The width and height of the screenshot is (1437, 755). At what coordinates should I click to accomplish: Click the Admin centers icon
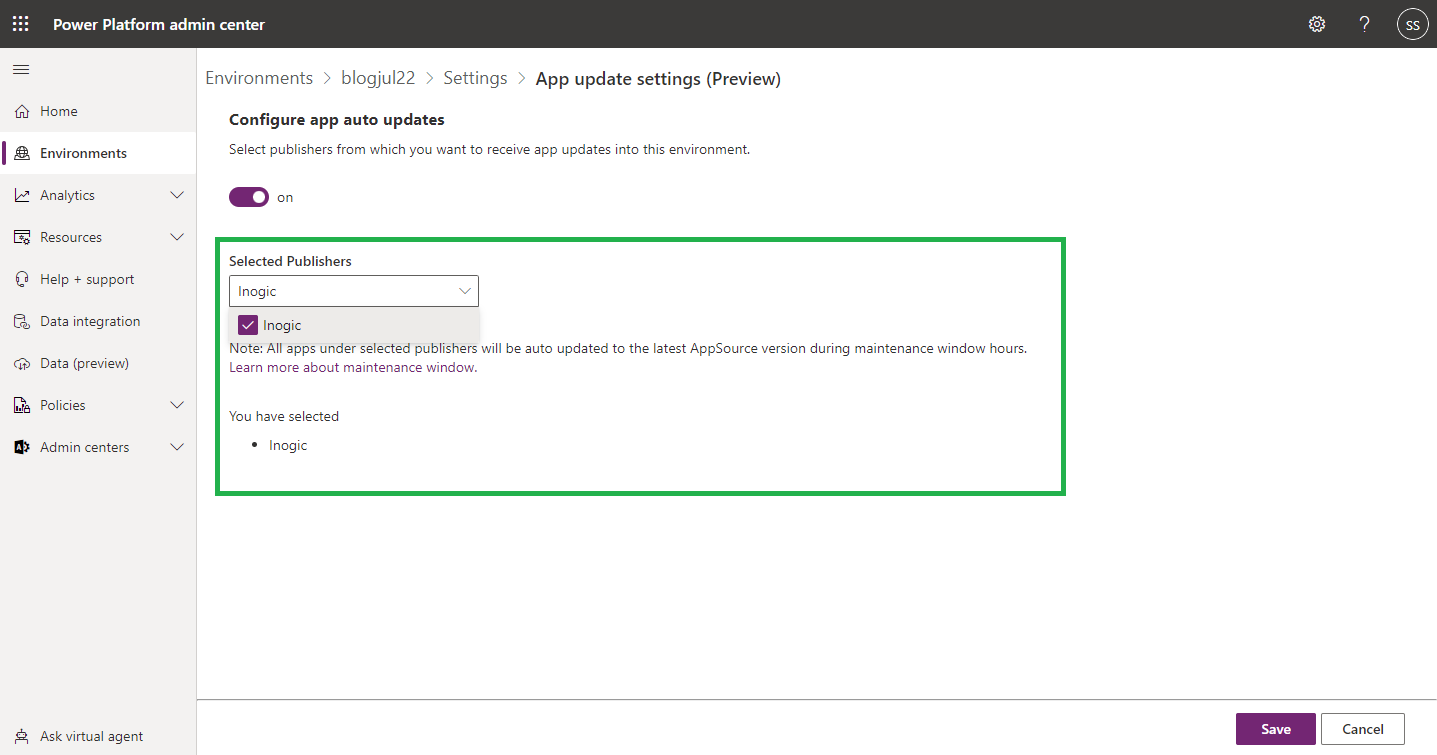(x=22, y=447)
